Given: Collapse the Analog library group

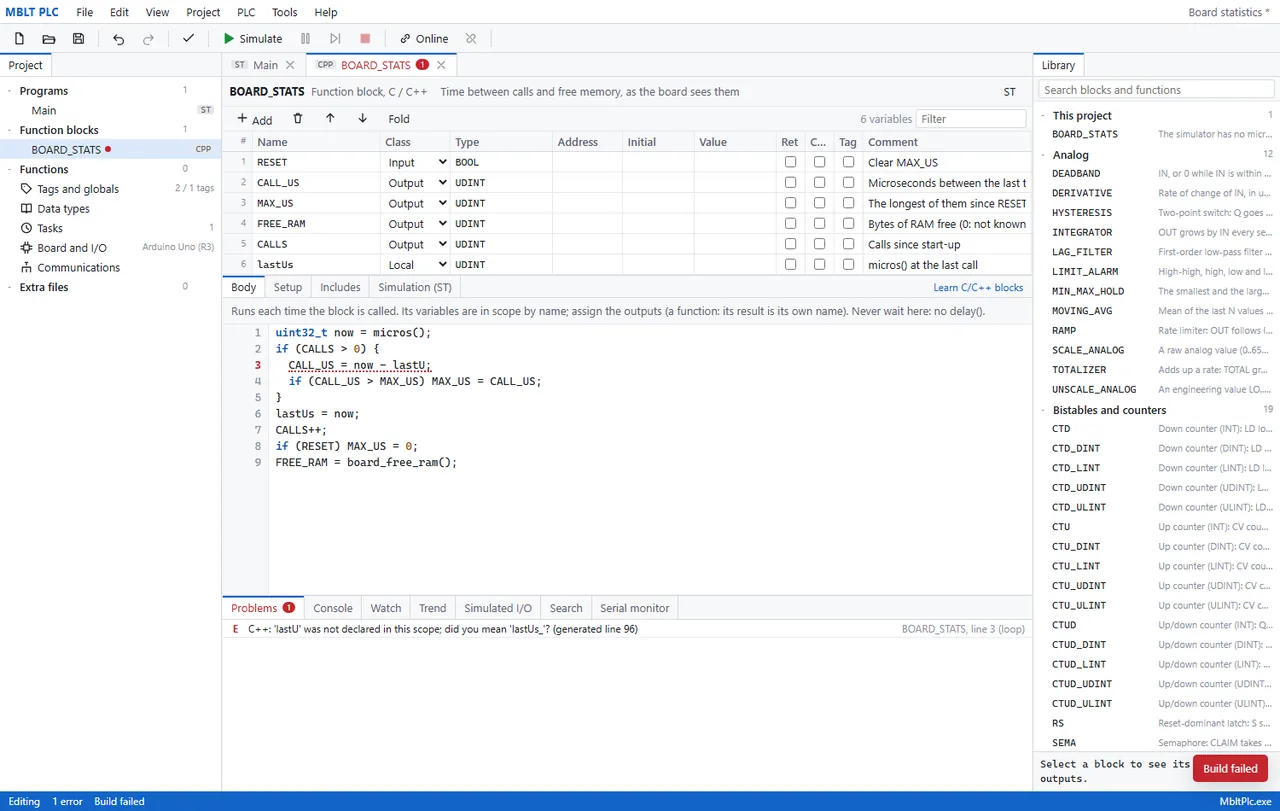Looking at the screenshot, I should tap(1044, 155).
